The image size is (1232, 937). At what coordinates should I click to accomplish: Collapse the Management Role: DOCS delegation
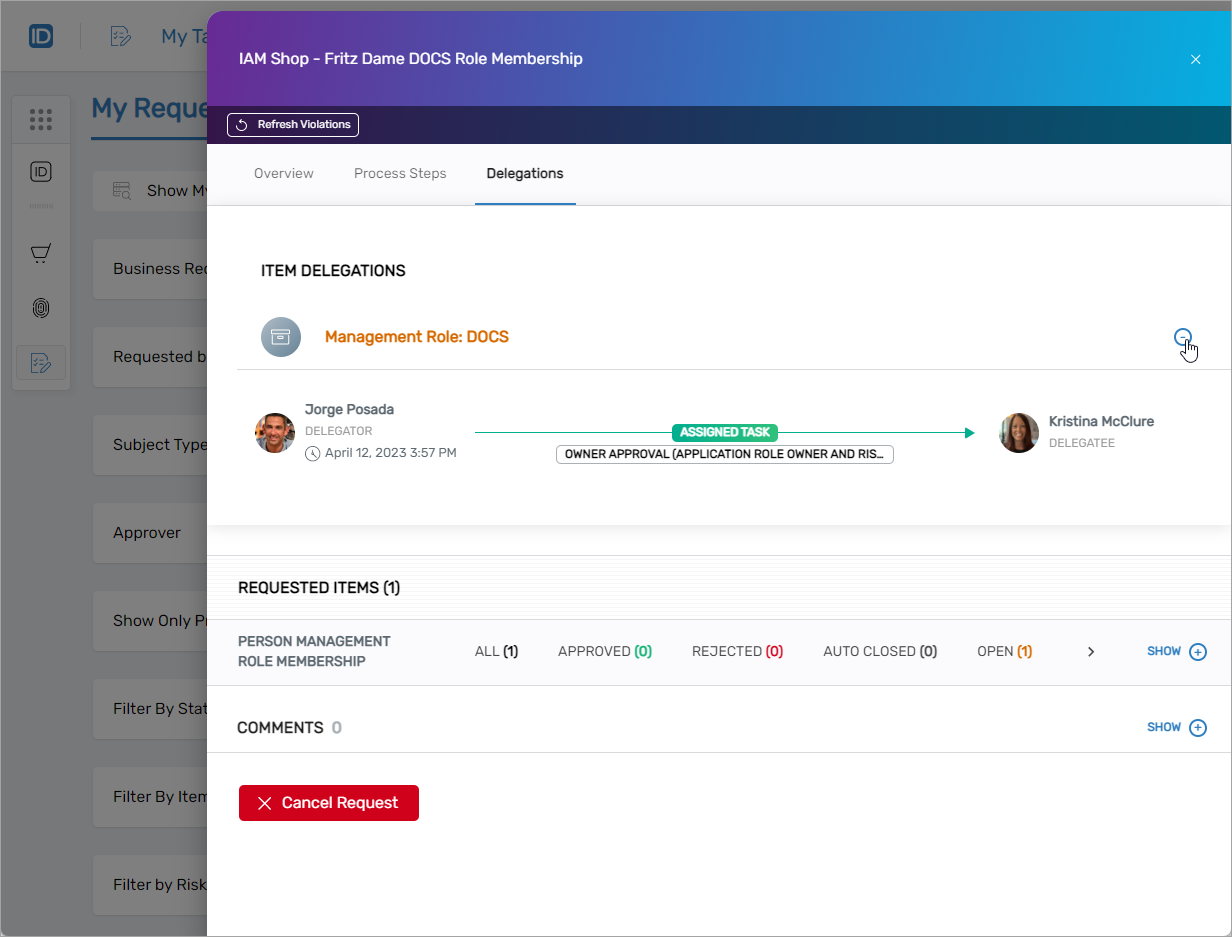coord(1182,337)
